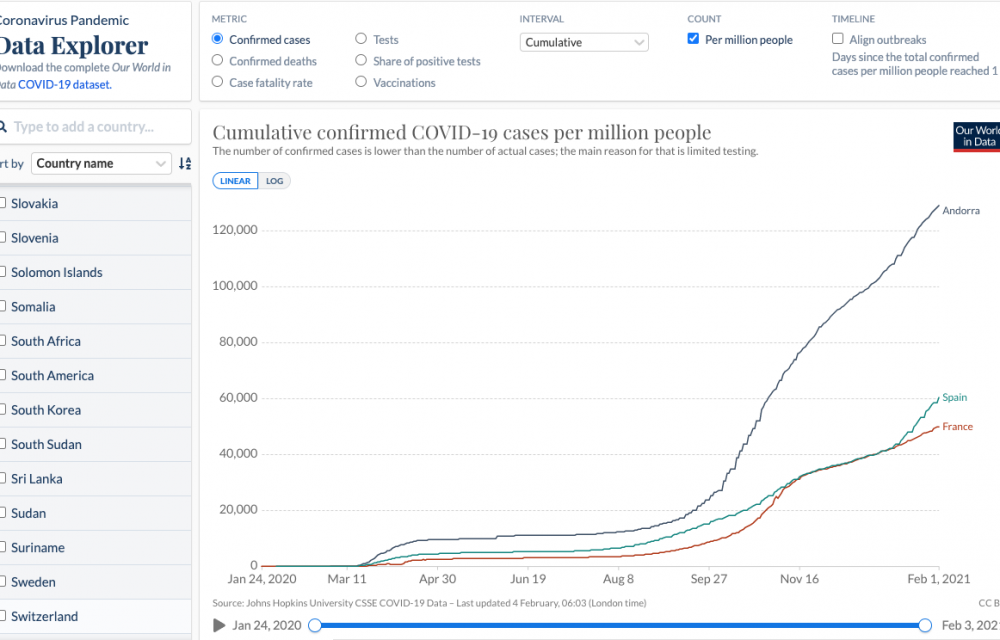Choose the Vaccinations metric radio button
Viewport: 1000px width, 640px height.
(x=362, y=83)
